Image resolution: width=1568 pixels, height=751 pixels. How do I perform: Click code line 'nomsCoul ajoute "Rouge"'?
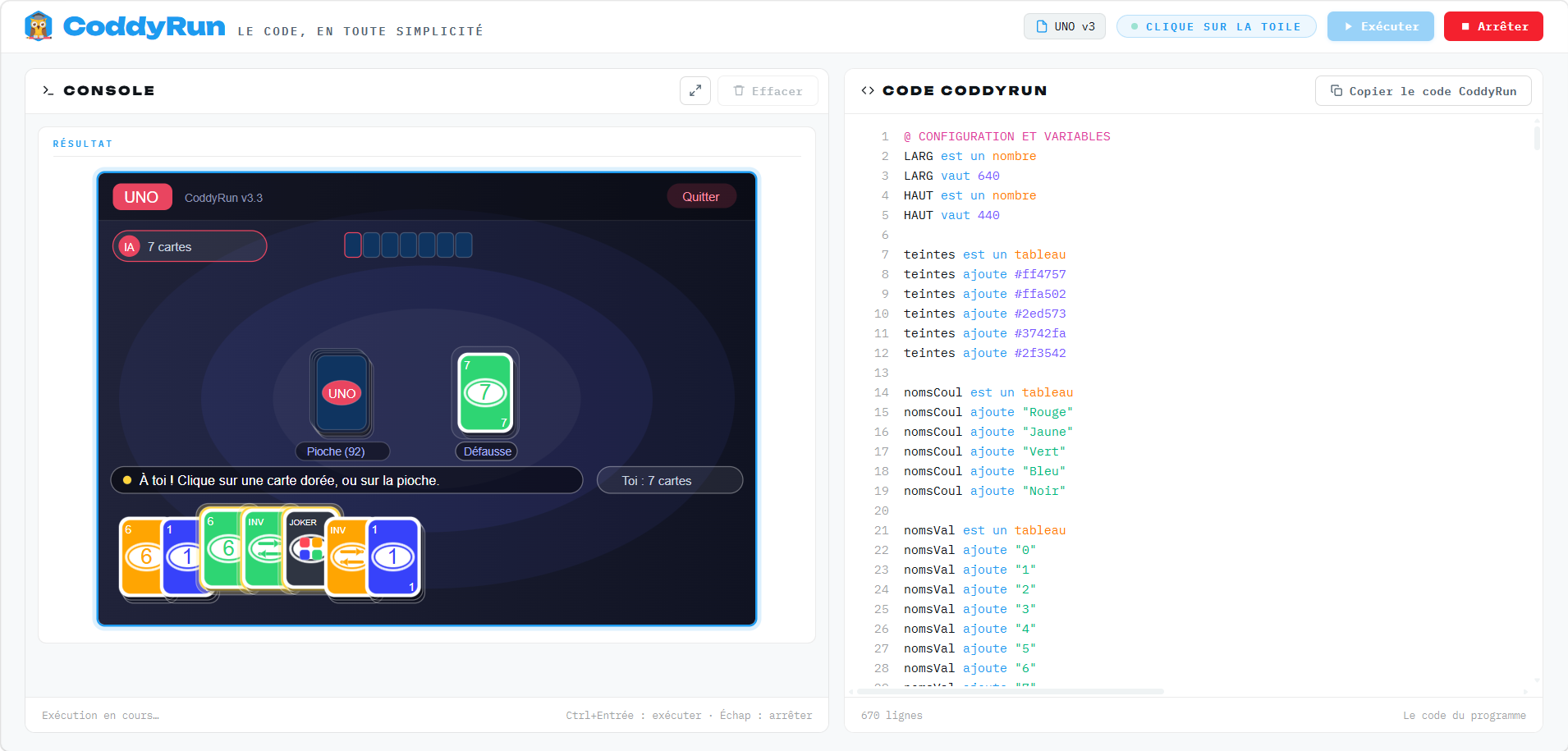(988, 412)
